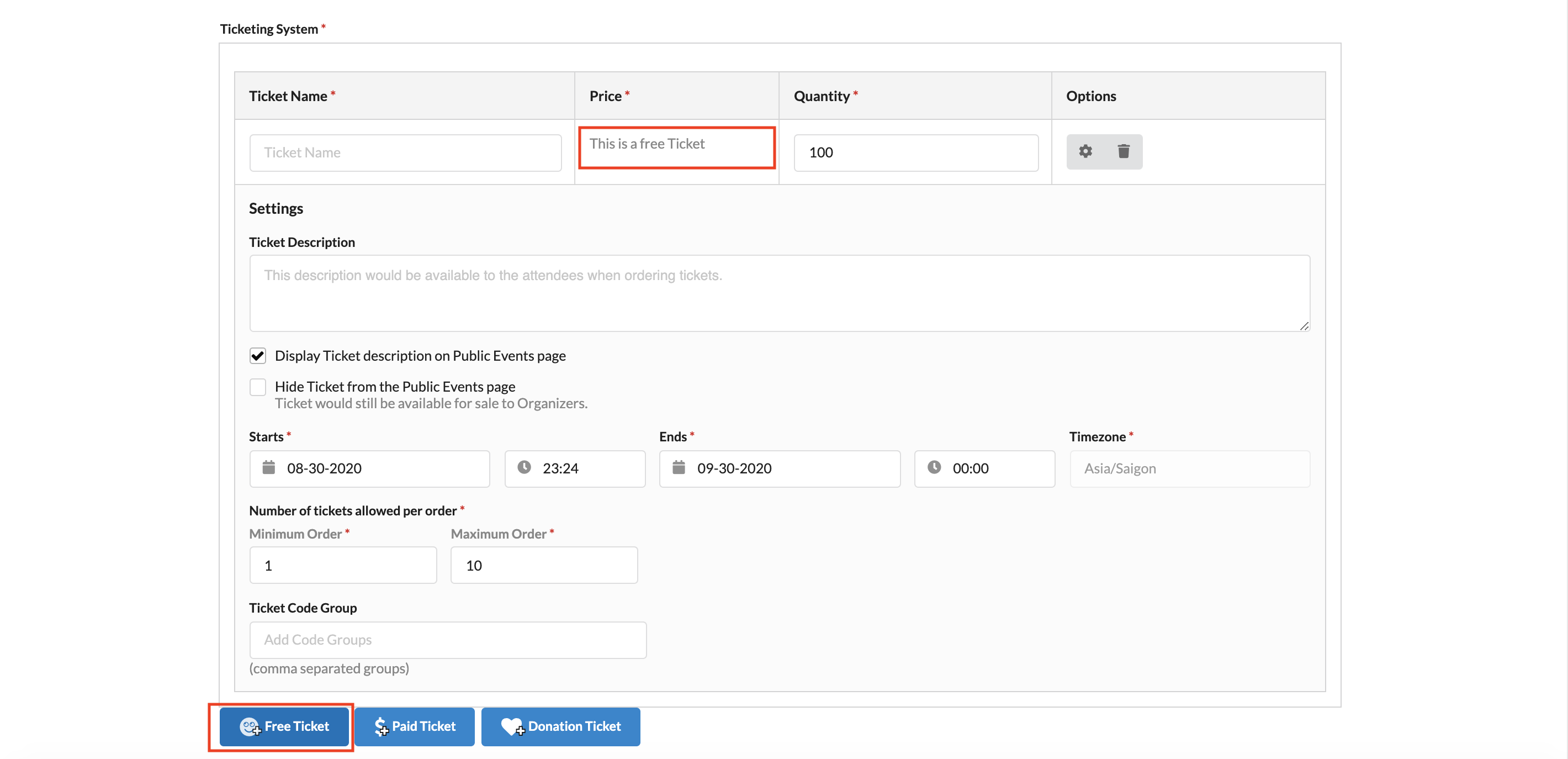Edit Minimum Order field
1568x759 pixels.
[343, 565]
